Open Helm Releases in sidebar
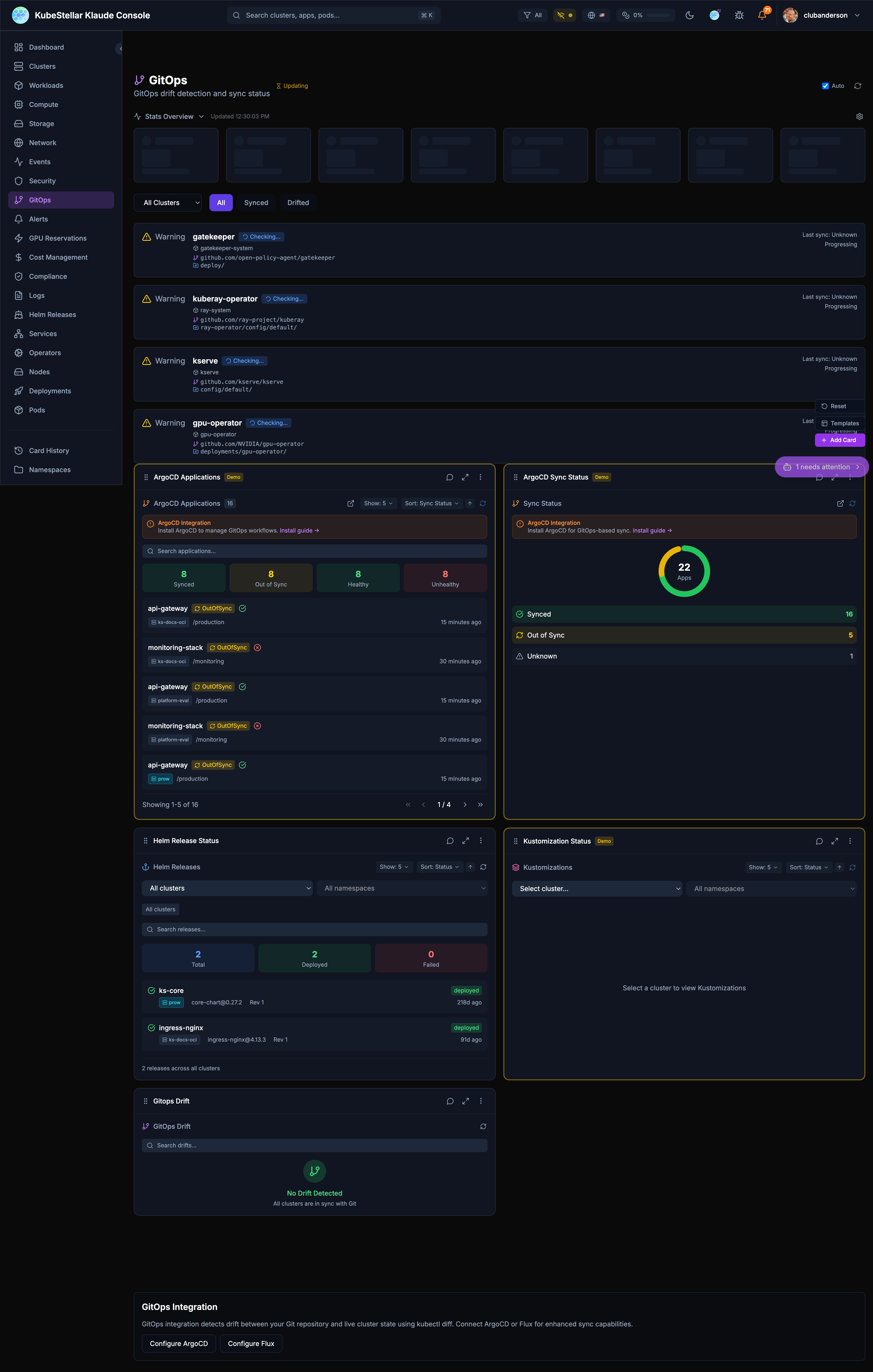This screenshot has width=873, height=1372. click(53, 315)
